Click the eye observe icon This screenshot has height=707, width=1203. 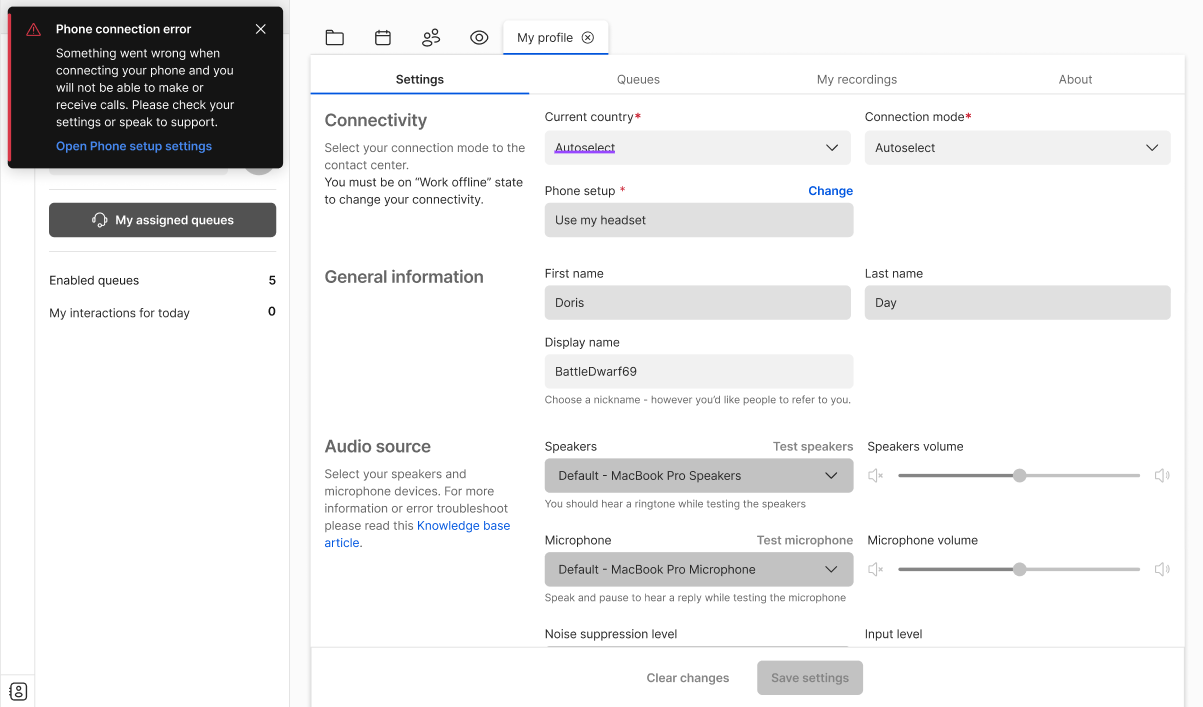(x=478, y=37)
